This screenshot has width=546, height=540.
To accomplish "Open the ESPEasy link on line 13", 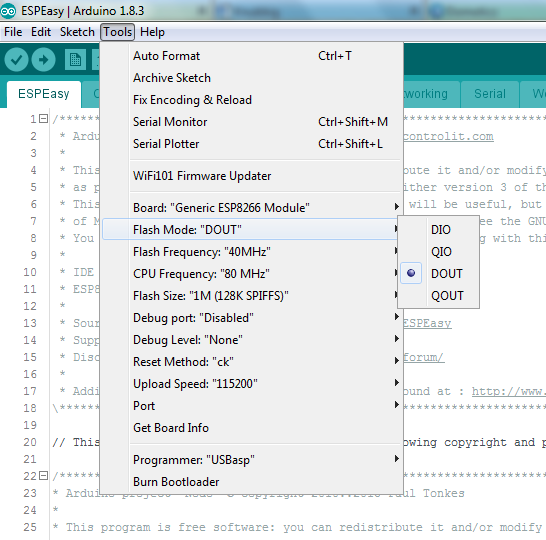I will 427,323.
